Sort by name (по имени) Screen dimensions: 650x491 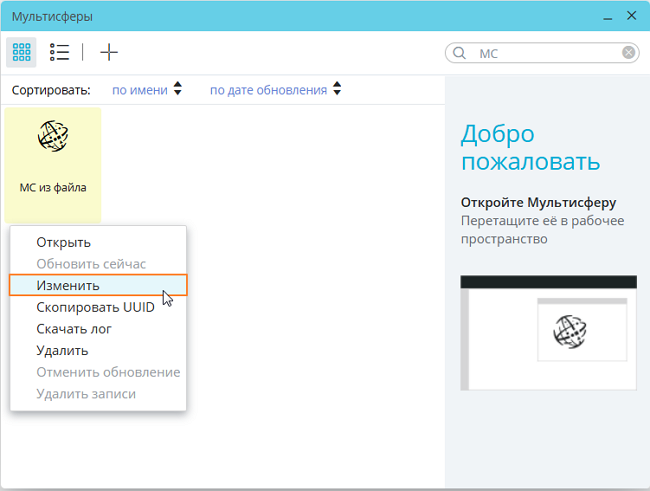tap(140, 90)
